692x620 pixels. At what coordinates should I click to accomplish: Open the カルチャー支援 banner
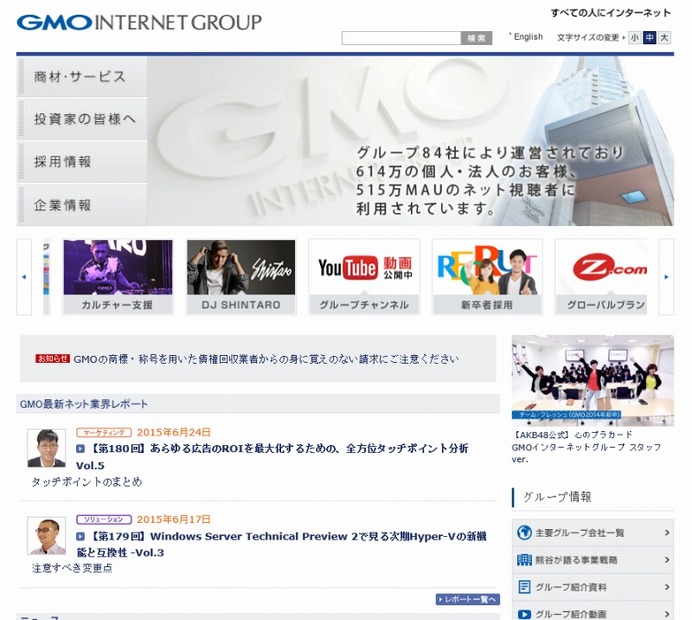point(117,277)
